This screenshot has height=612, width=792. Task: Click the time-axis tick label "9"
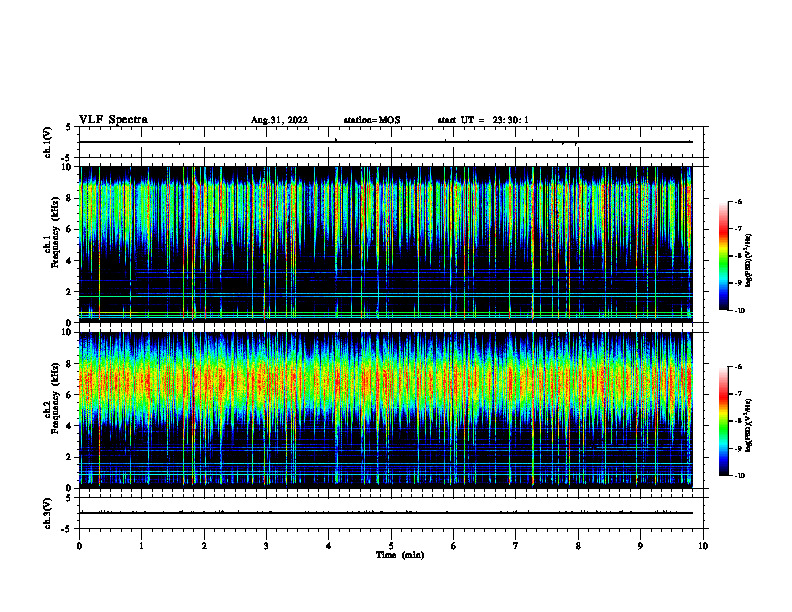pyautogui.click(x=640, y=546)
